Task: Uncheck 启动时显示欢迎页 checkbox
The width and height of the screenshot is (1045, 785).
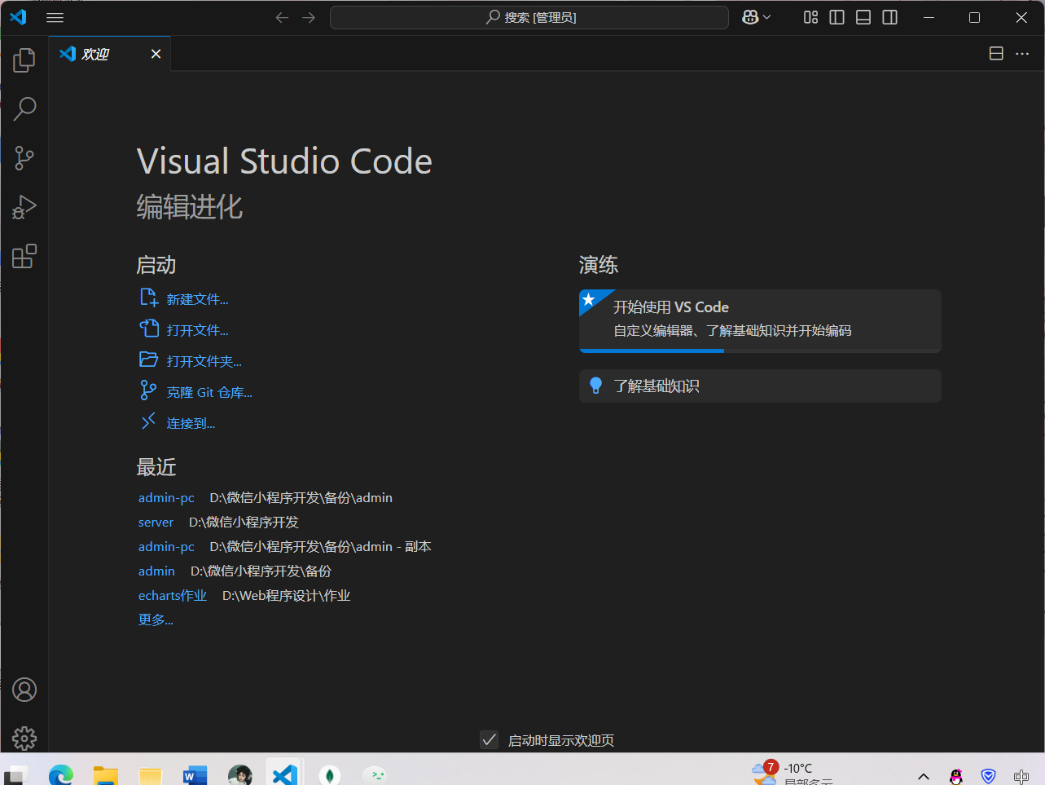Action: coord(489,740)
